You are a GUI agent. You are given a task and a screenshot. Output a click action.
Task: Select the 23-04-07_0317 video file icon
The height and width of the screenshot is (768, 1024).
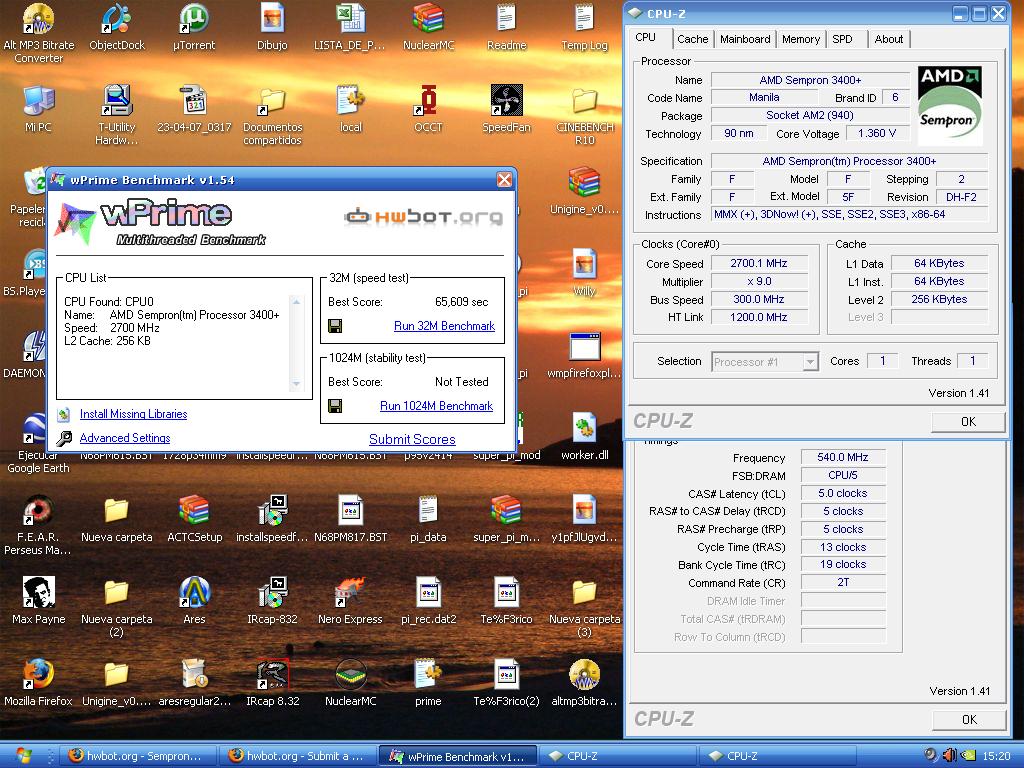pyautogui.click(x=194, y=101)
